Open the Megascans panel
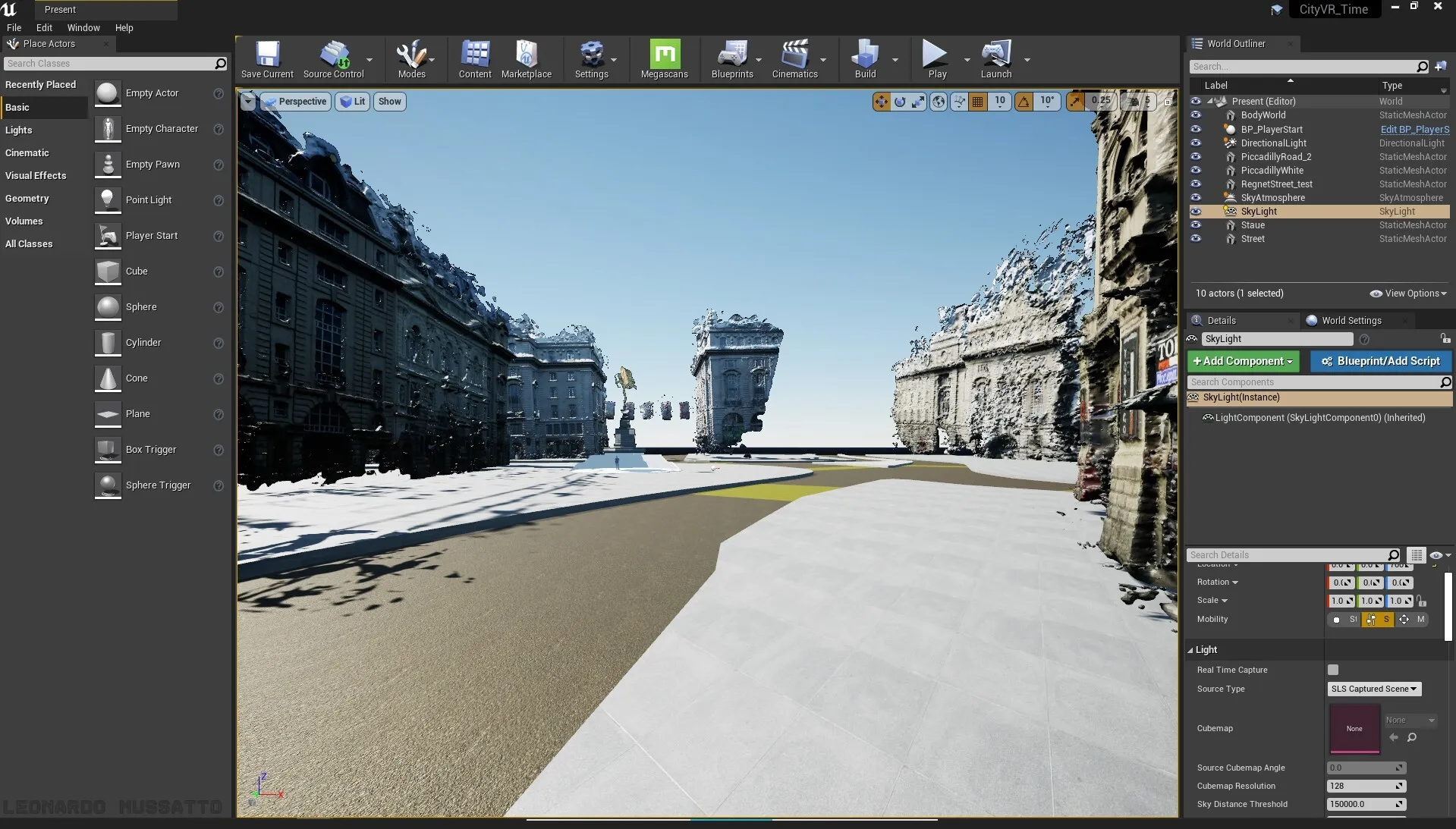Screen dimensions: 1456x829 (x=664, y=59)
